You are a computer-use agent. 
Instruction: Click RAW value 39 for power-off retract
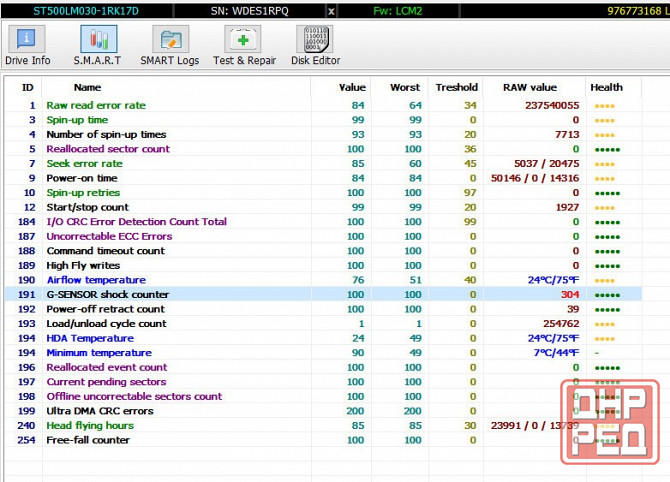(573, 309)
